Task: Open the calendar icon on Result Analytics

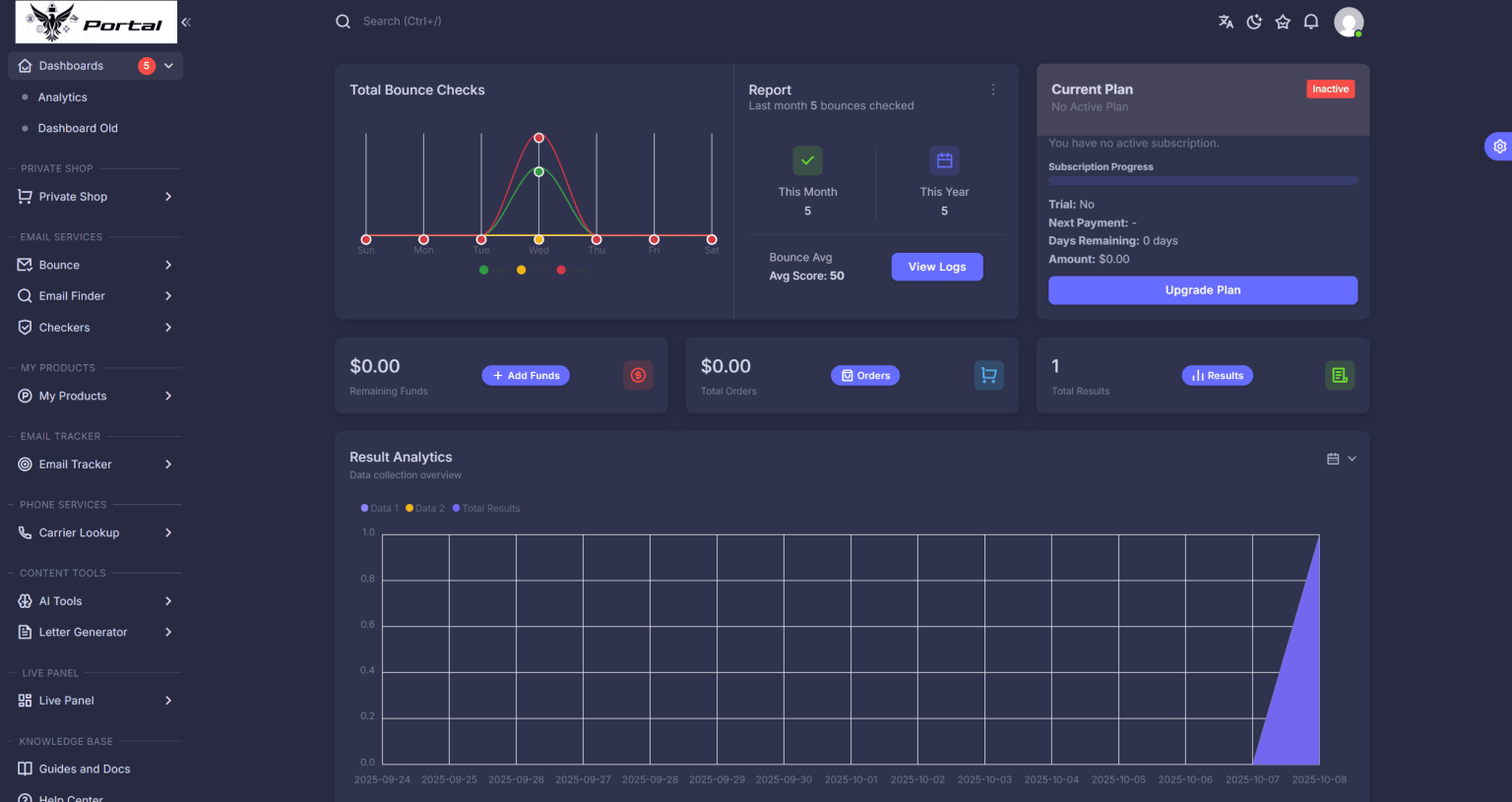Action: [x=1333, y=458]
